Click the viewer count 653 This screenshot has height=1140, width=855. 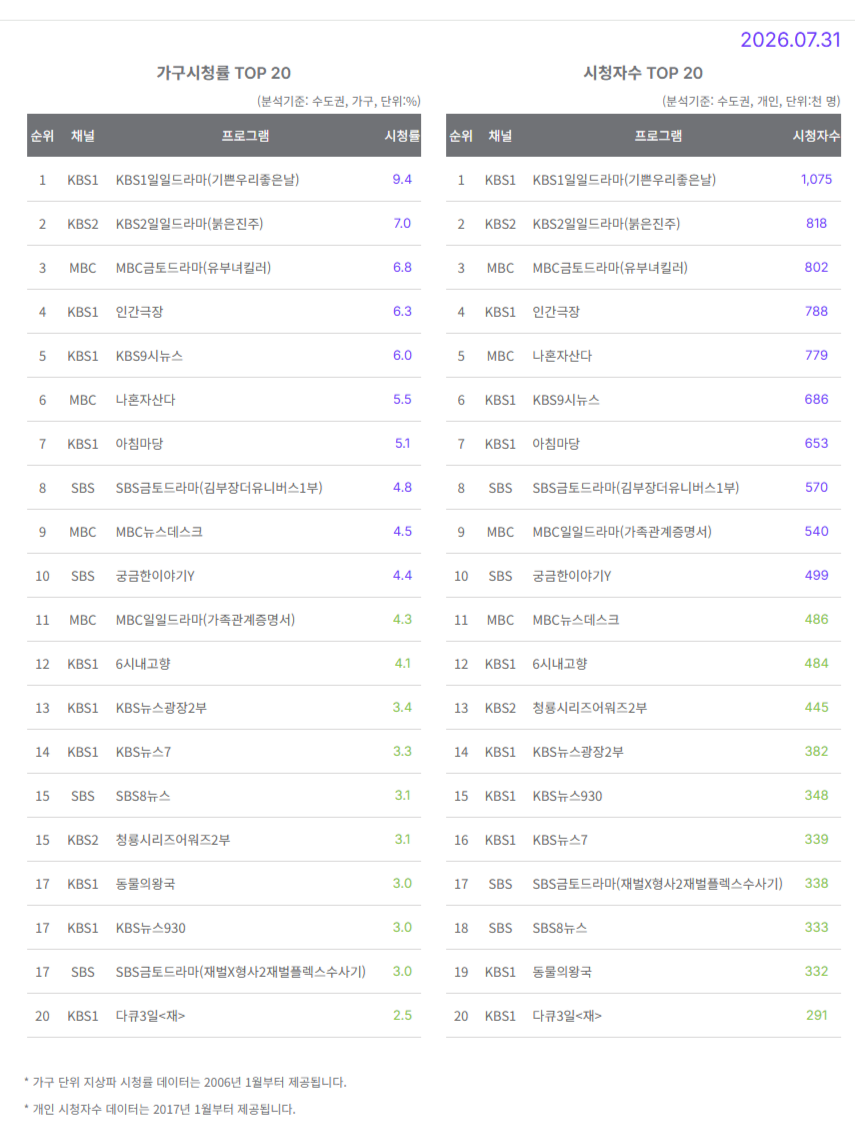(x=816, y=443)
